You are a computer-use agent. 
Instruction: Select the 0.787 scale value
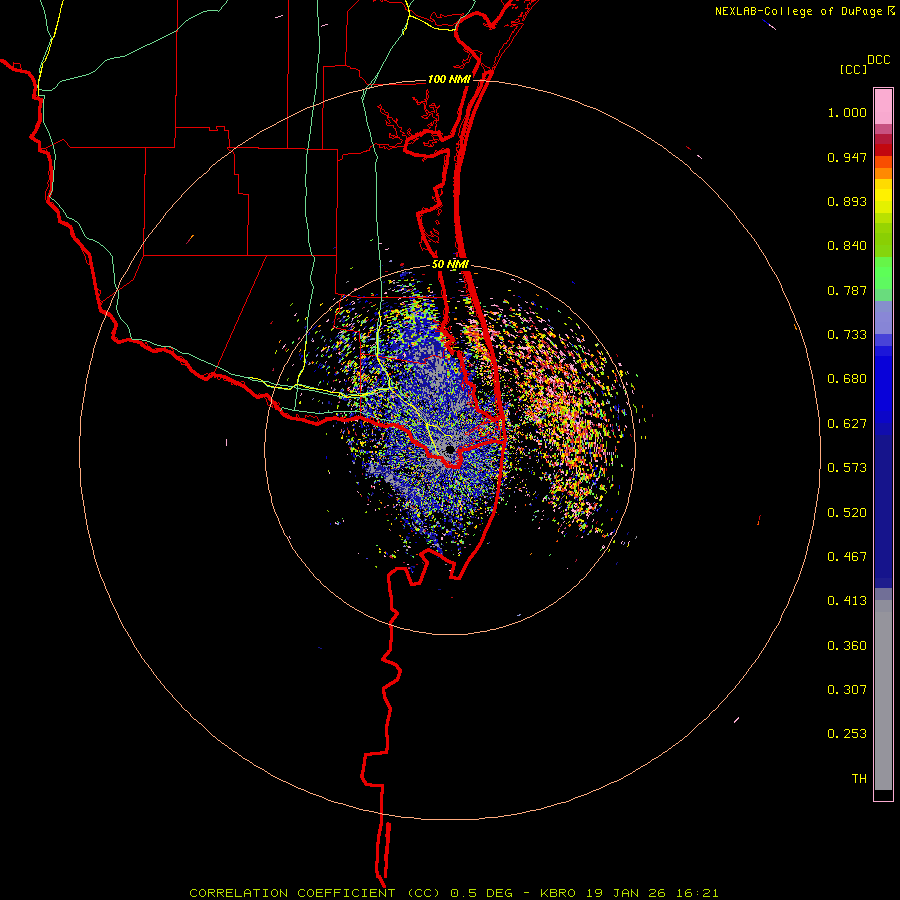coord(847,290)
